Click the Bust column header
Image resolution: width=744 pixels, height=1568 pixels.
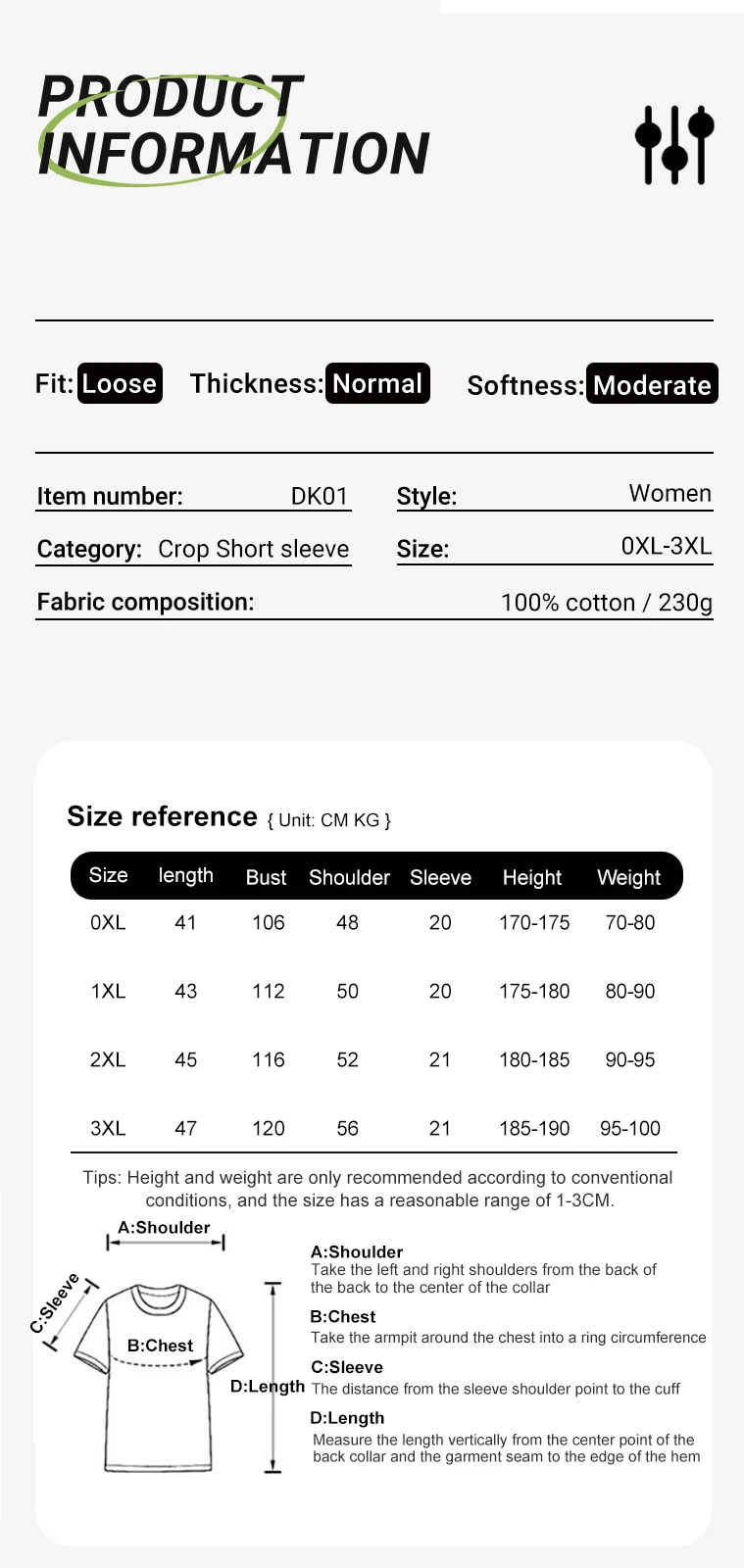click(266, 877)
